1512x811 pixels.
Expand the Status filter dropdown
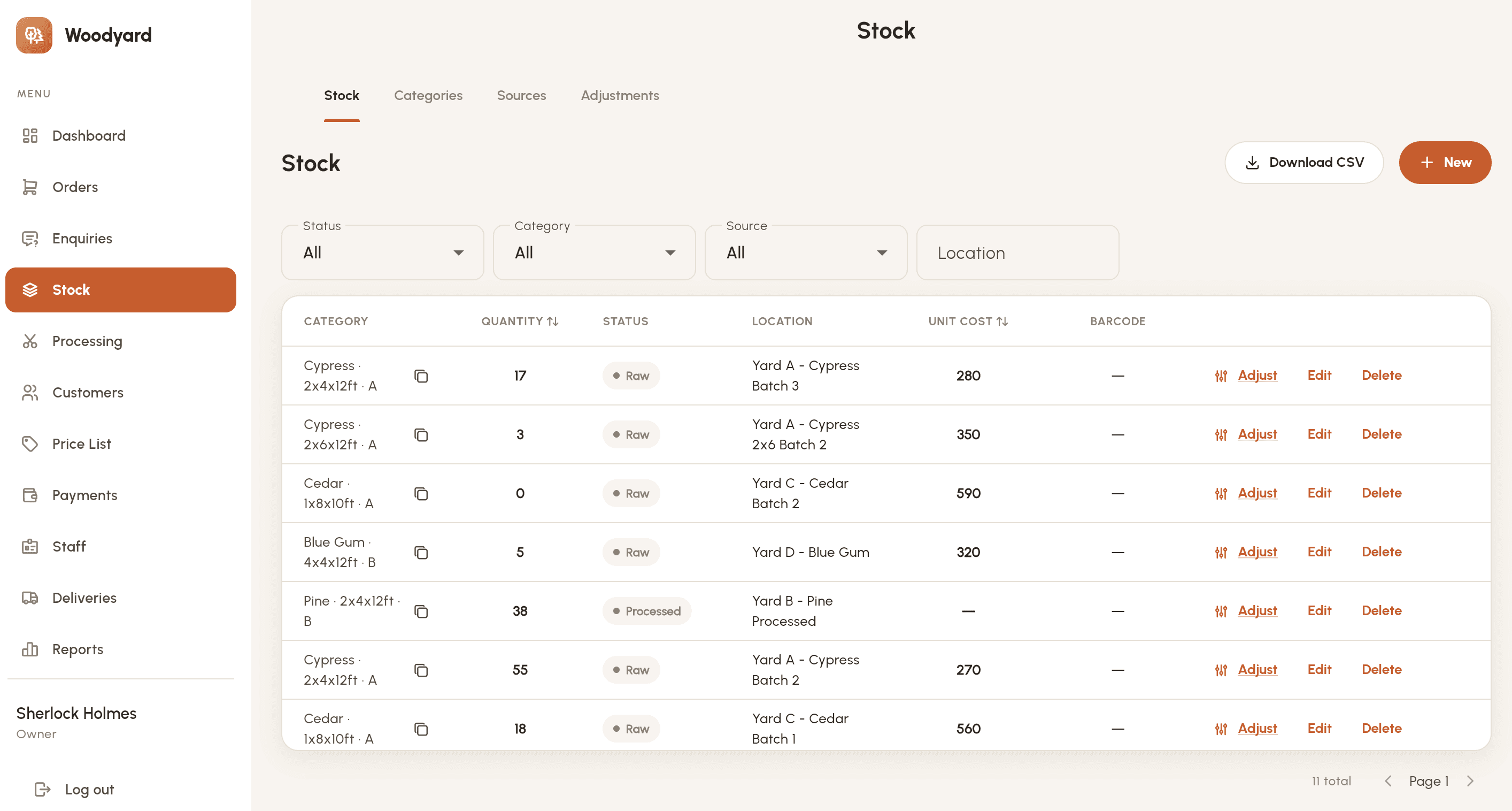[x=383, y=253]
